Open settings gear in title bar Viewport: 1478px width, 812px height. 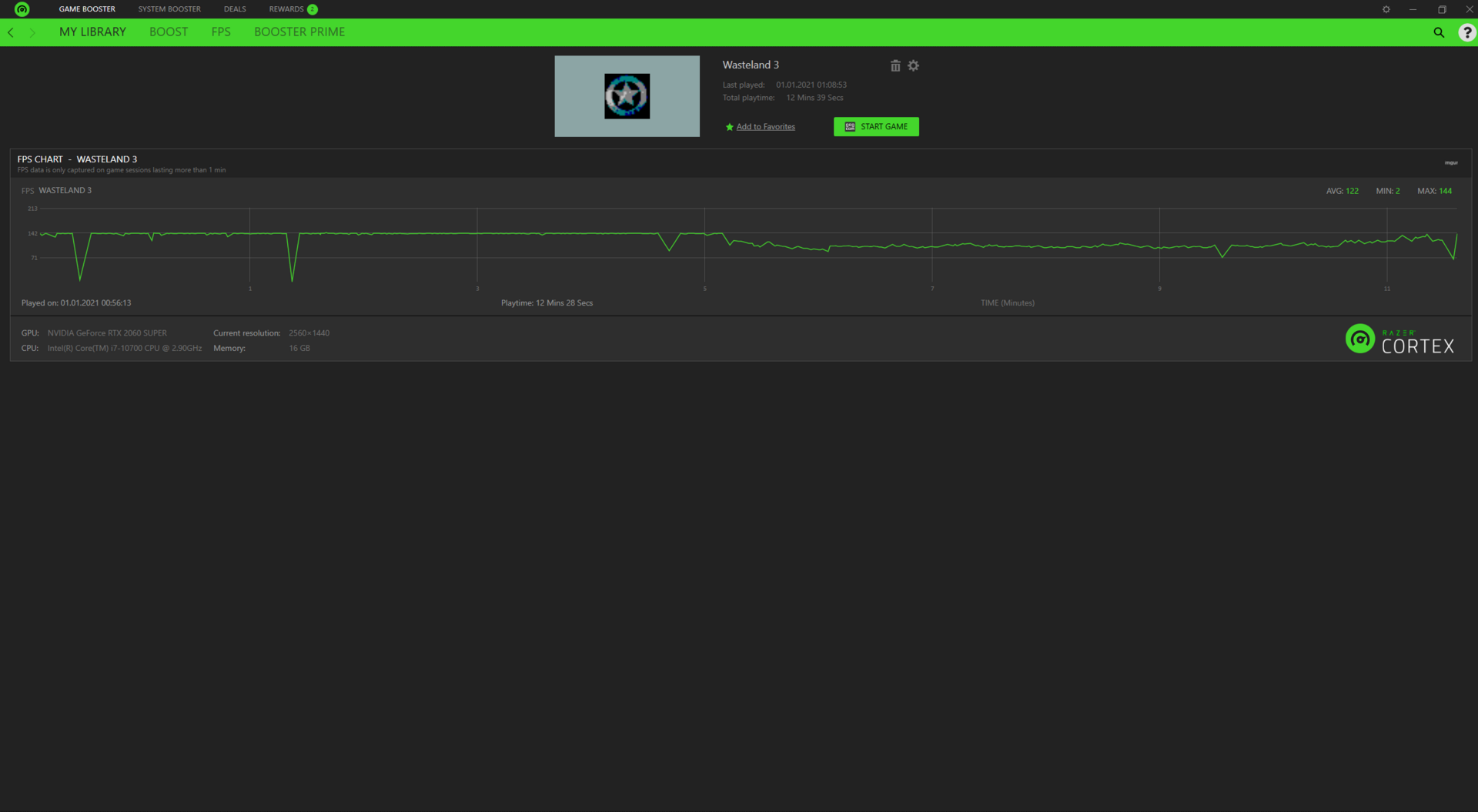click(1386, 9)
